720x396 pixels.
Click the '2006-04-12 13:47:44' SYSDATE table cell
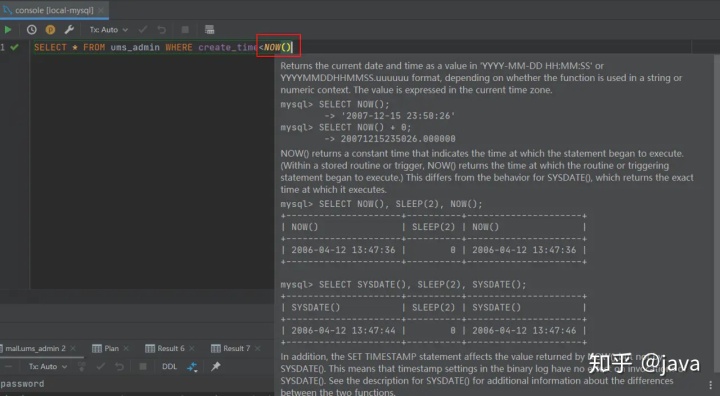[x=343, y=330]
